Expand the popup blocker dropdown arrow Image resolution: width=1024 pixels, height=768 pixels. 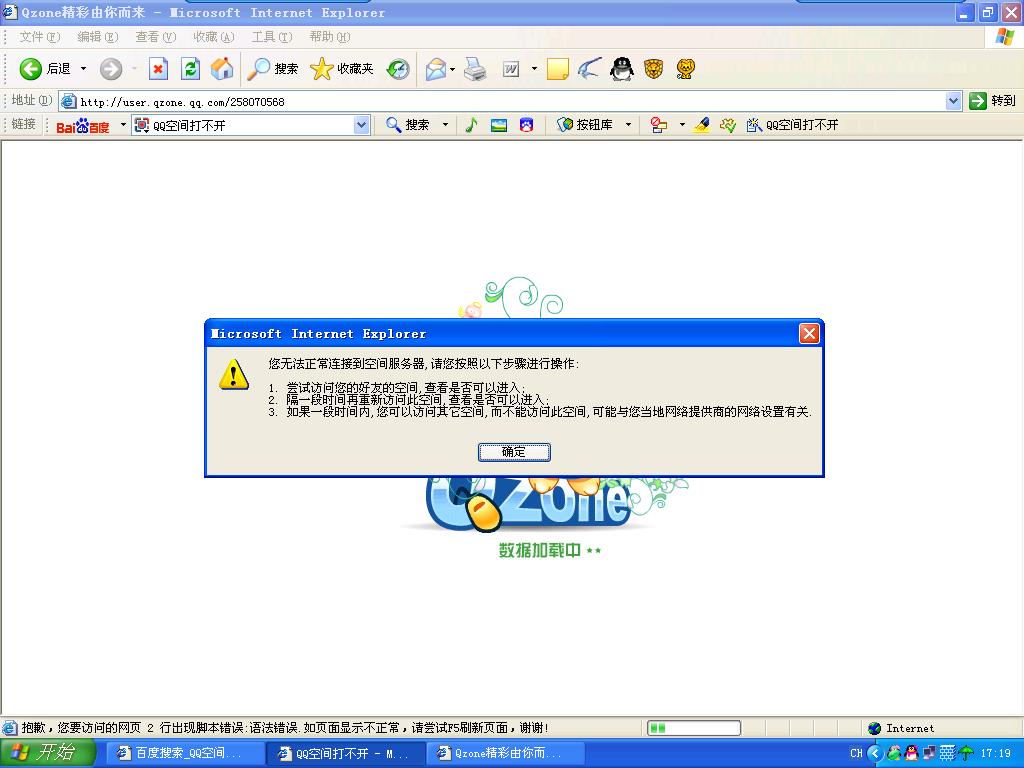click(682, 125)
